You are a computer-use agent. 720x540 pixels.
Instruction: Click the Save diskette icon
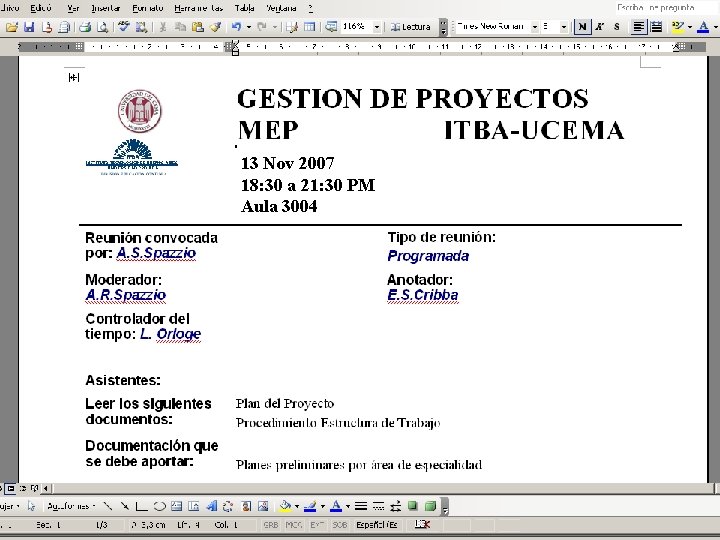tap(29, 27)
